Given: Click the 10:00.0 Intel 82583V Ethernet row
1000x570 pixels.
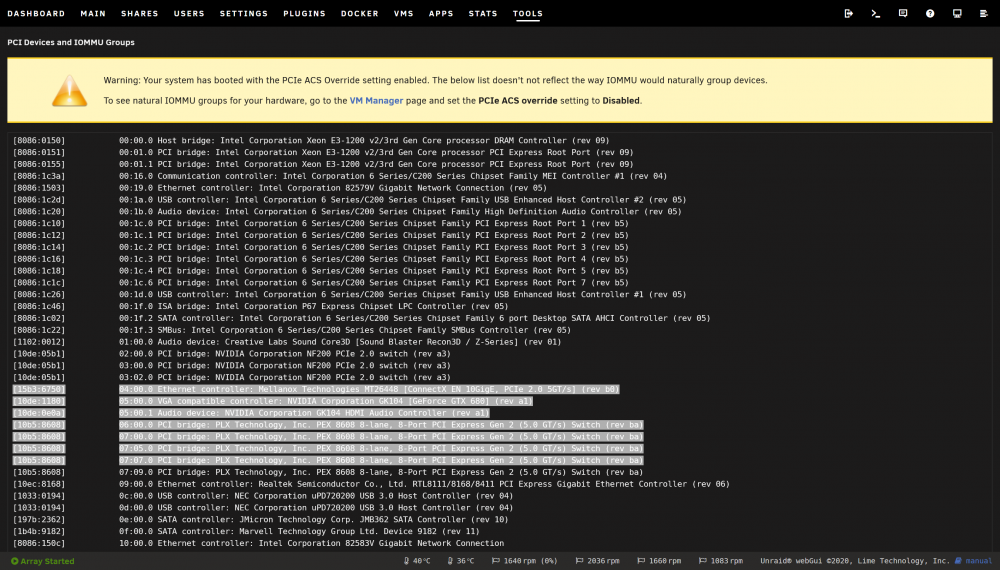Looking at the screenshot, I should point(258,544).
